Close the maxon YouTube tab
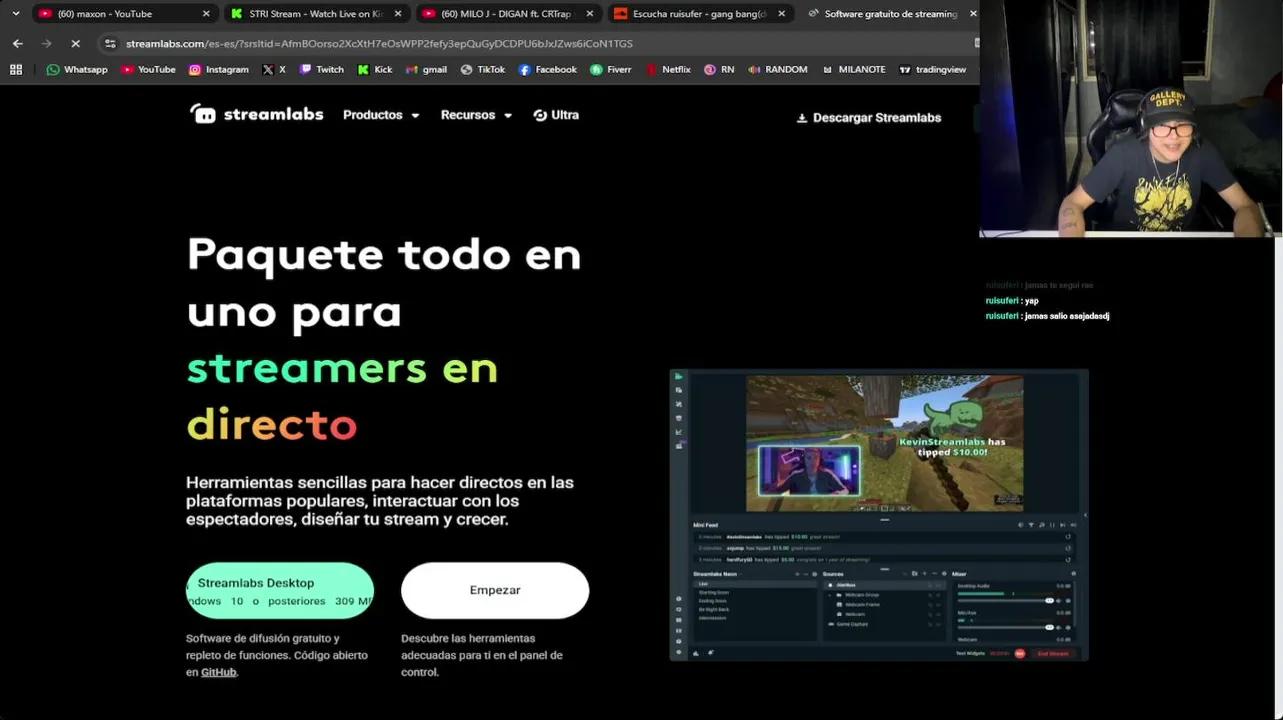This screenshot has height=720, width=1283. (x=206, y=14)
